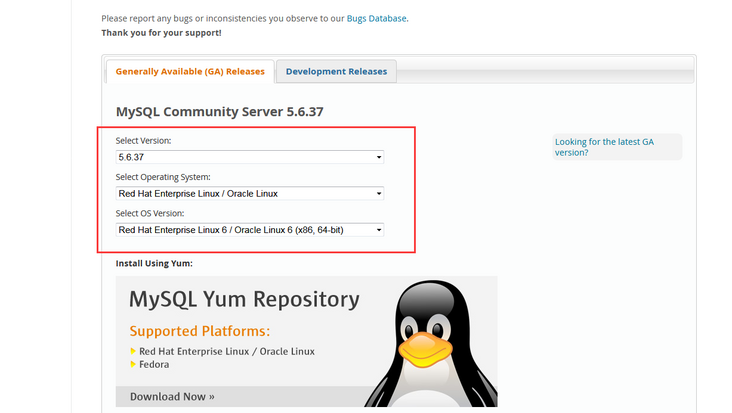Expand the Select Operating System dropdown
This screenshot has height=413, width=732.
250,193
